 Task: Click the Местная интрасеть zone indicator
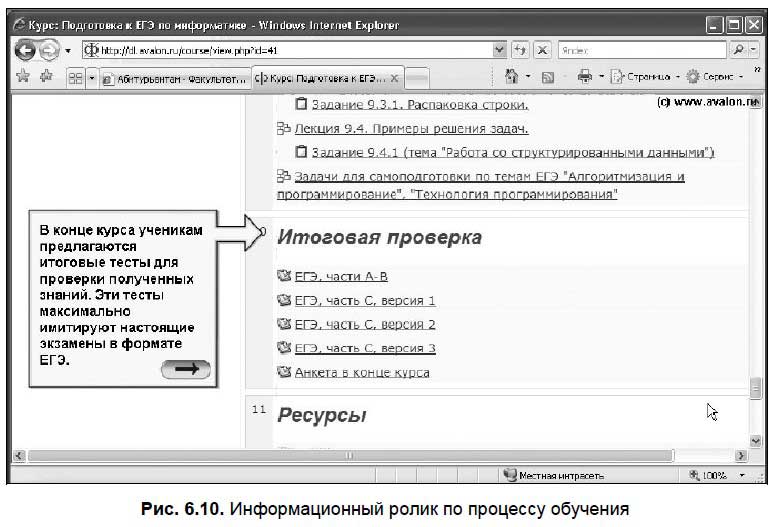(x=553, y=476)
